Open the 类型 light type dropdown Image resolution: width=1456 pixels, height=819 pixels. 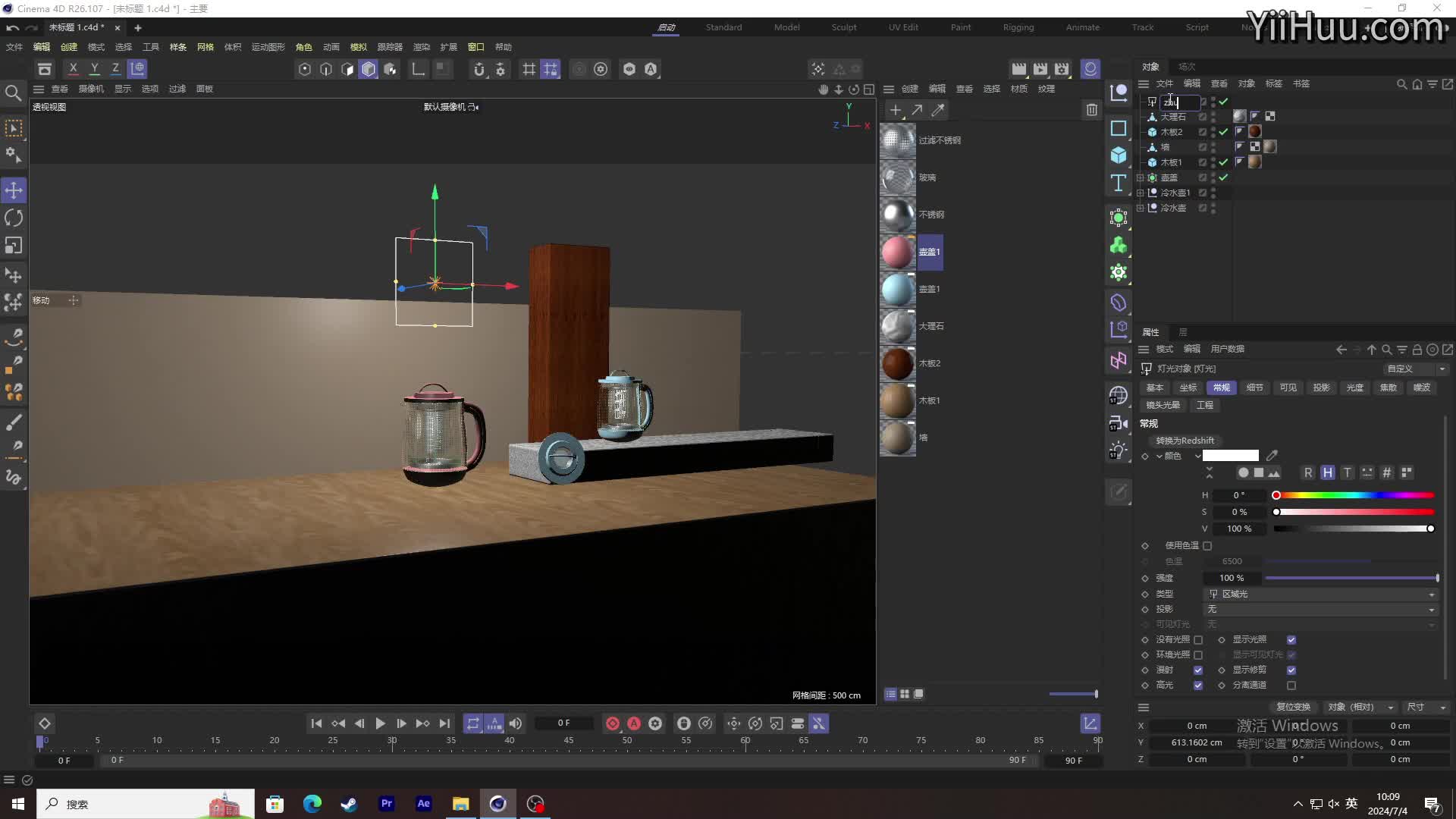click(1320, 594)
